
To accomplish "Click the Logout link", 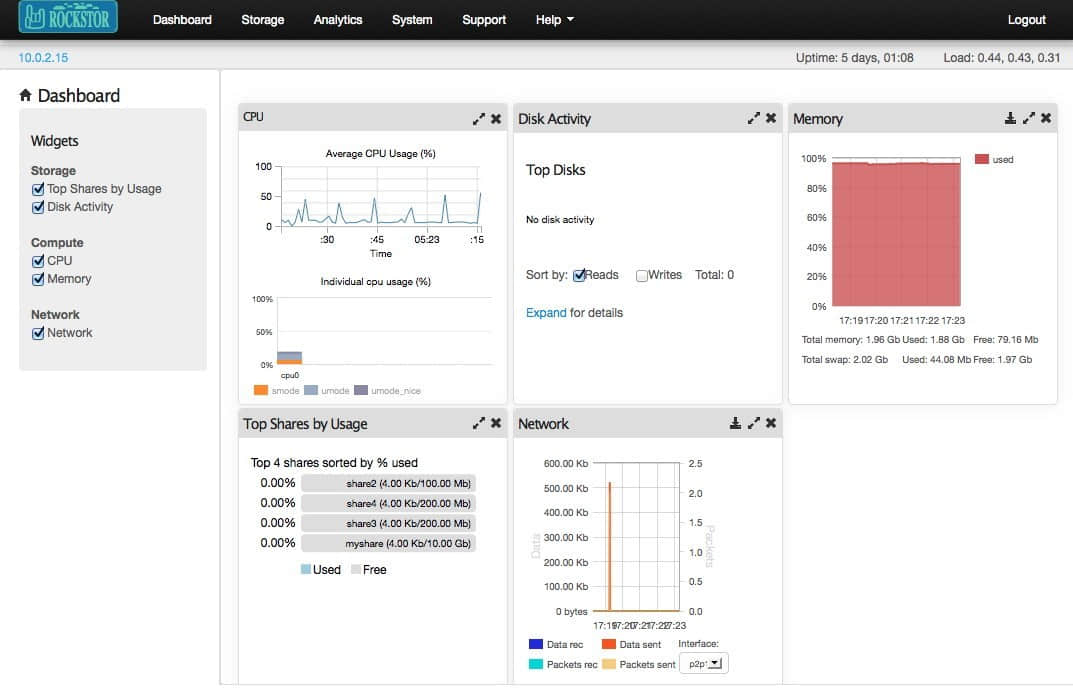I will click(x=1026, y=20).
